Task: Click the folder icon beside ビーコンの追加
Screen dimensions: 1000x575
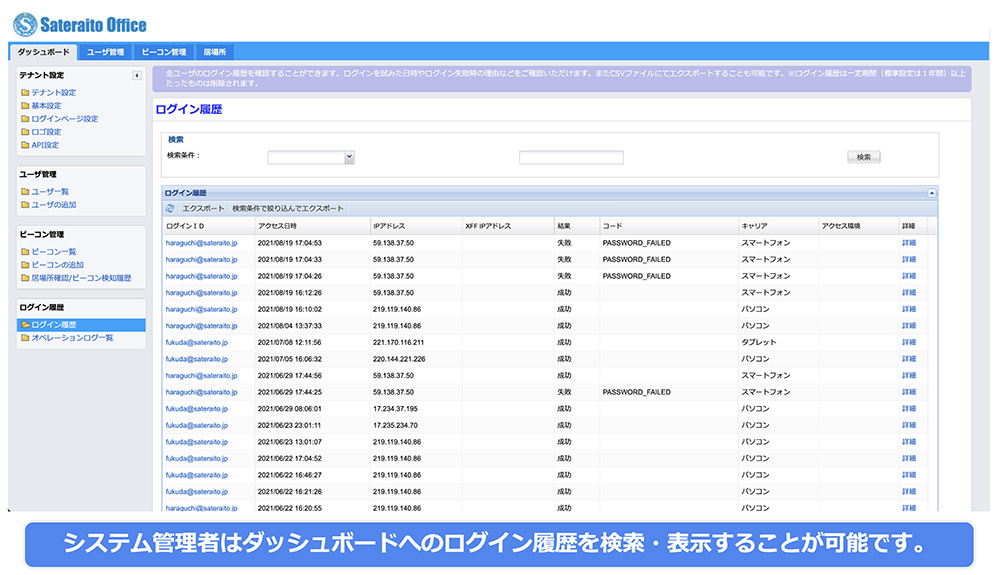Action: pos(25,265)
